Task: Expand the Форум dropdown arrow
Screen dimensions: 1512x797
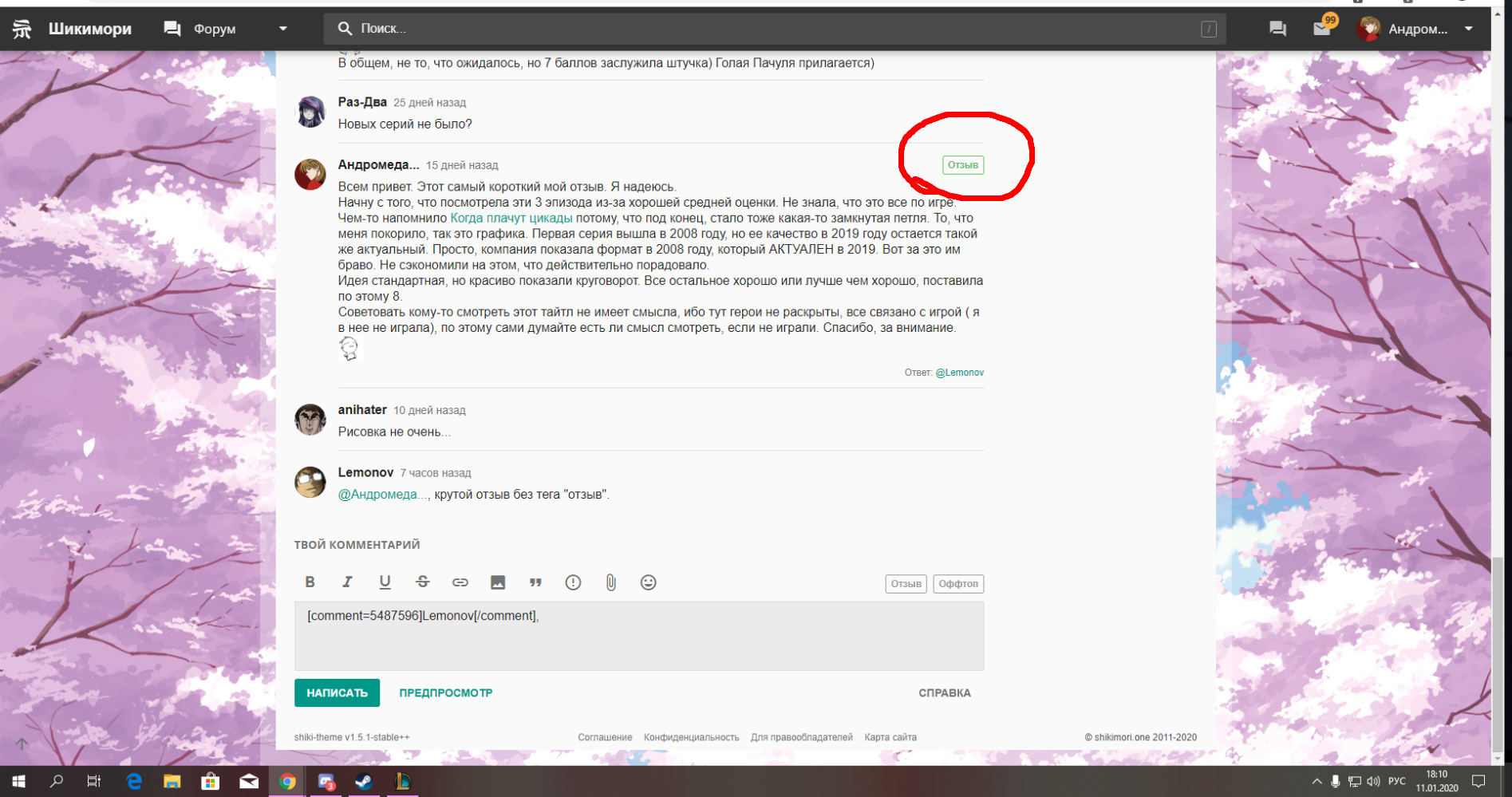Action: point(282,29)
